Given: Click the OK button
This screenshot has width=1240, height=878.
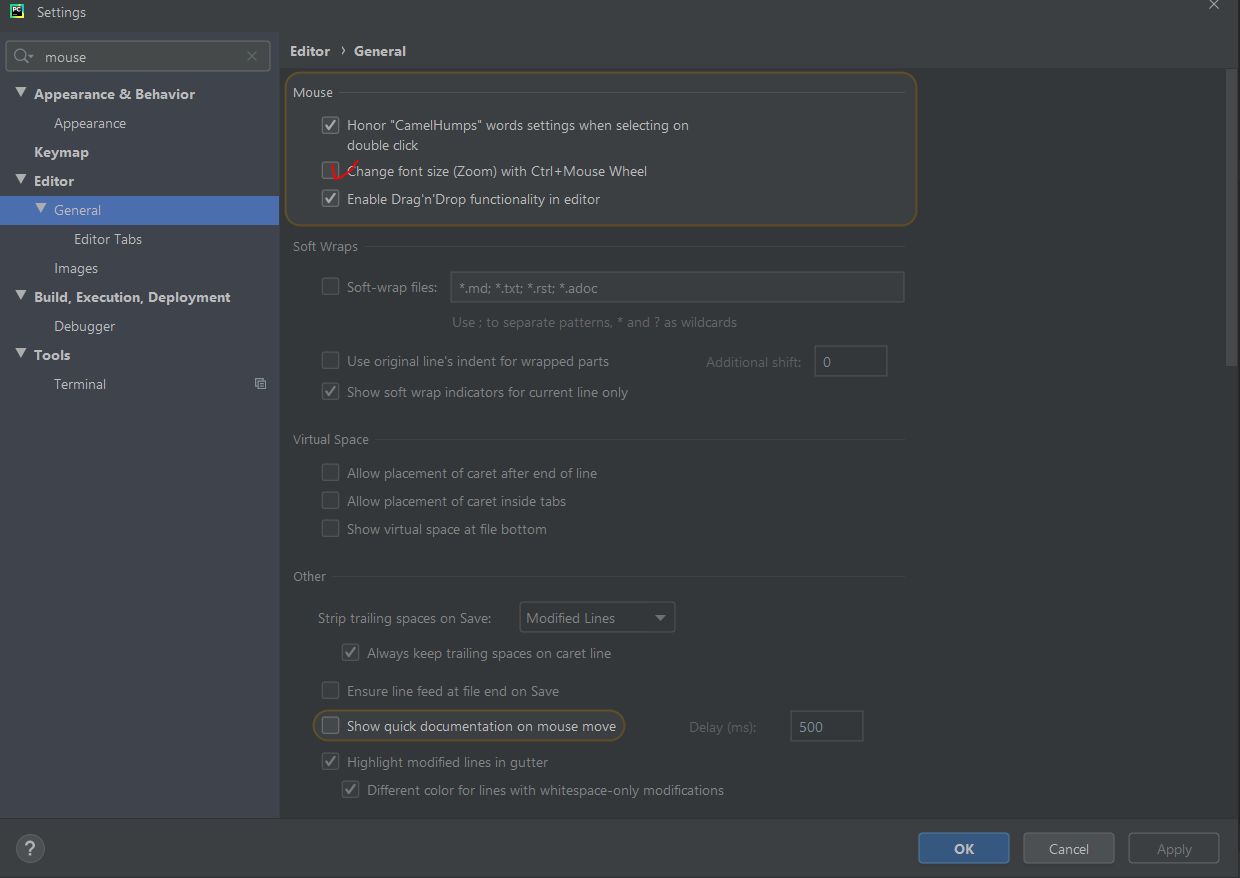Looking at the screenshot, I should (x=963, y=849).
